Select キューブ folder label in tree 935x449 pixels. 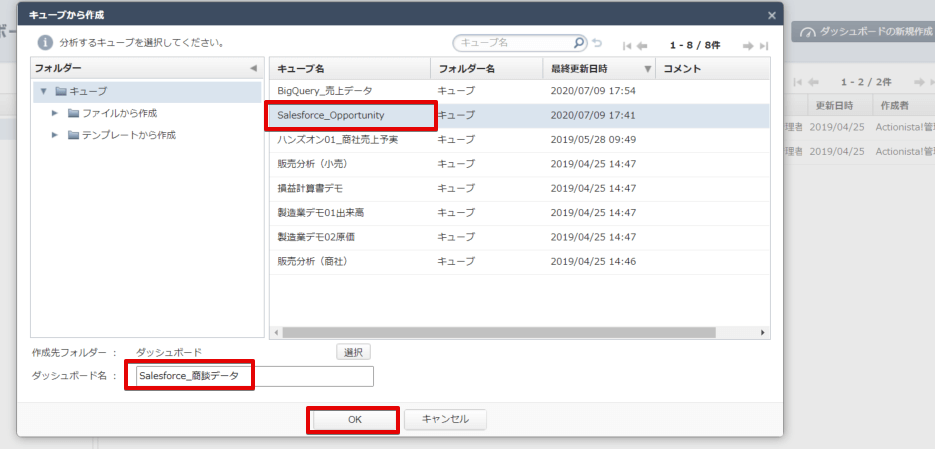[88, 92]
